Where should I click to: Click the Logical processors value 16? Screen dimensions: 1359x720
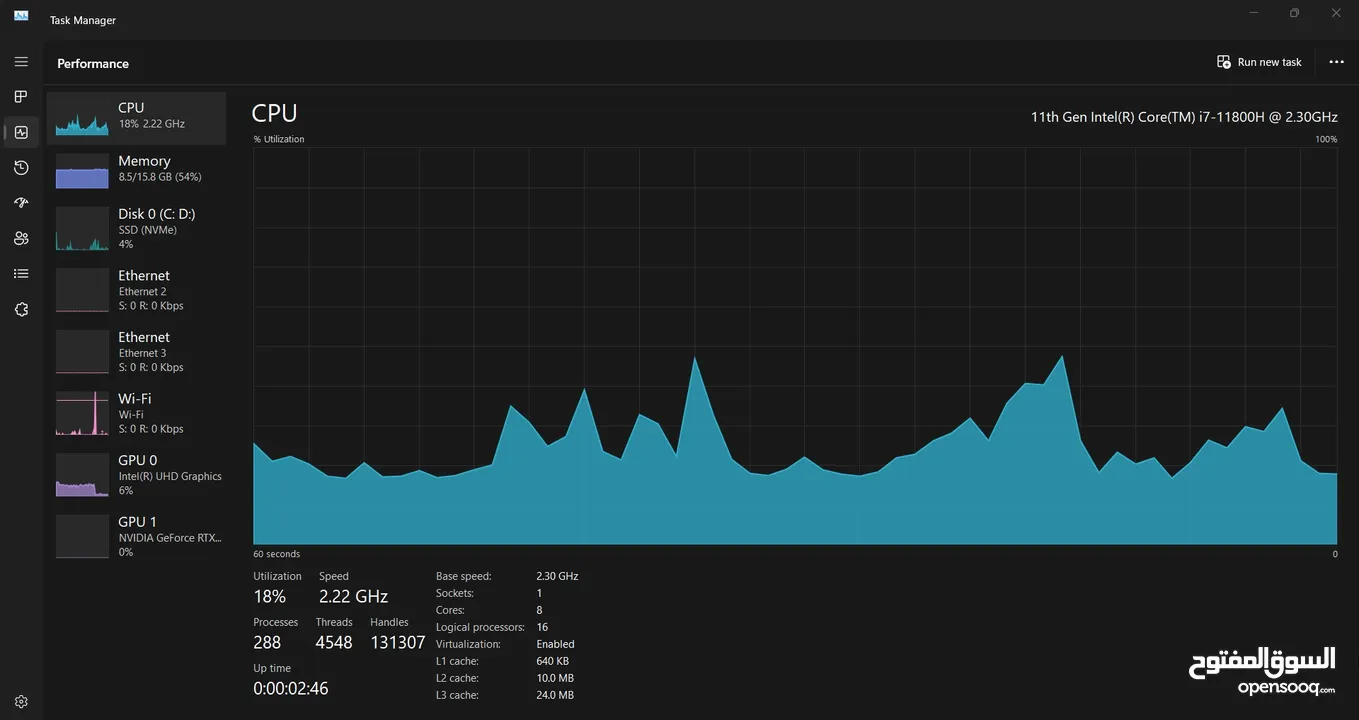pos(542,627)
